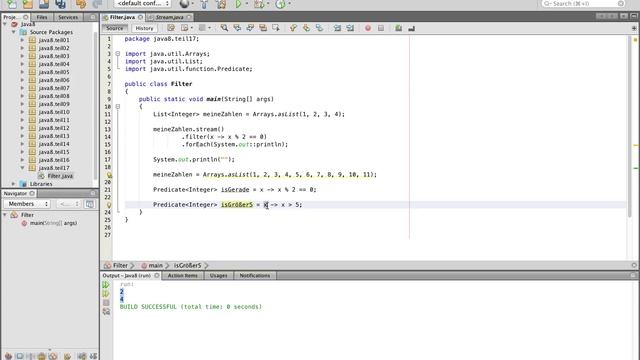Collapse the imports code fold
Image resolution: width=640 pixels, height=360 pixels.
(118, 53)
